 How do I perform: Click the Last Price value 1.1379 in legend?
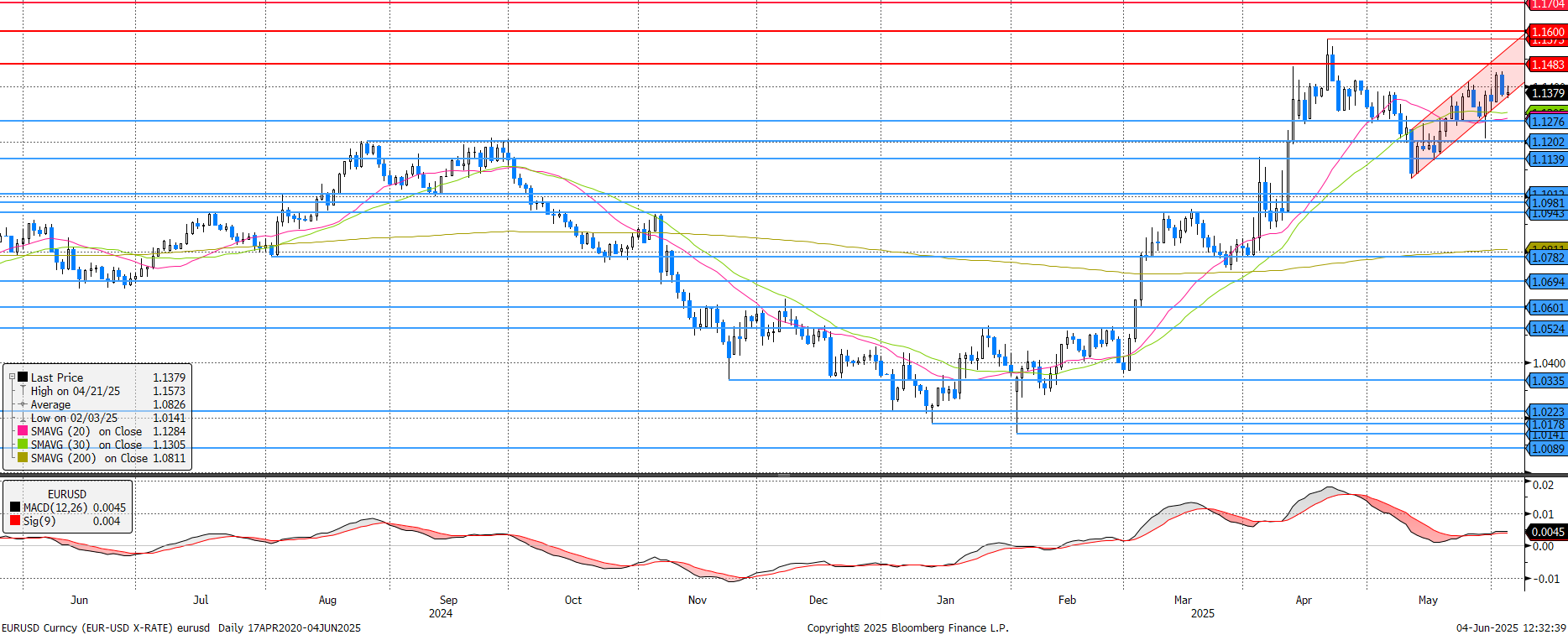point(169,377)
